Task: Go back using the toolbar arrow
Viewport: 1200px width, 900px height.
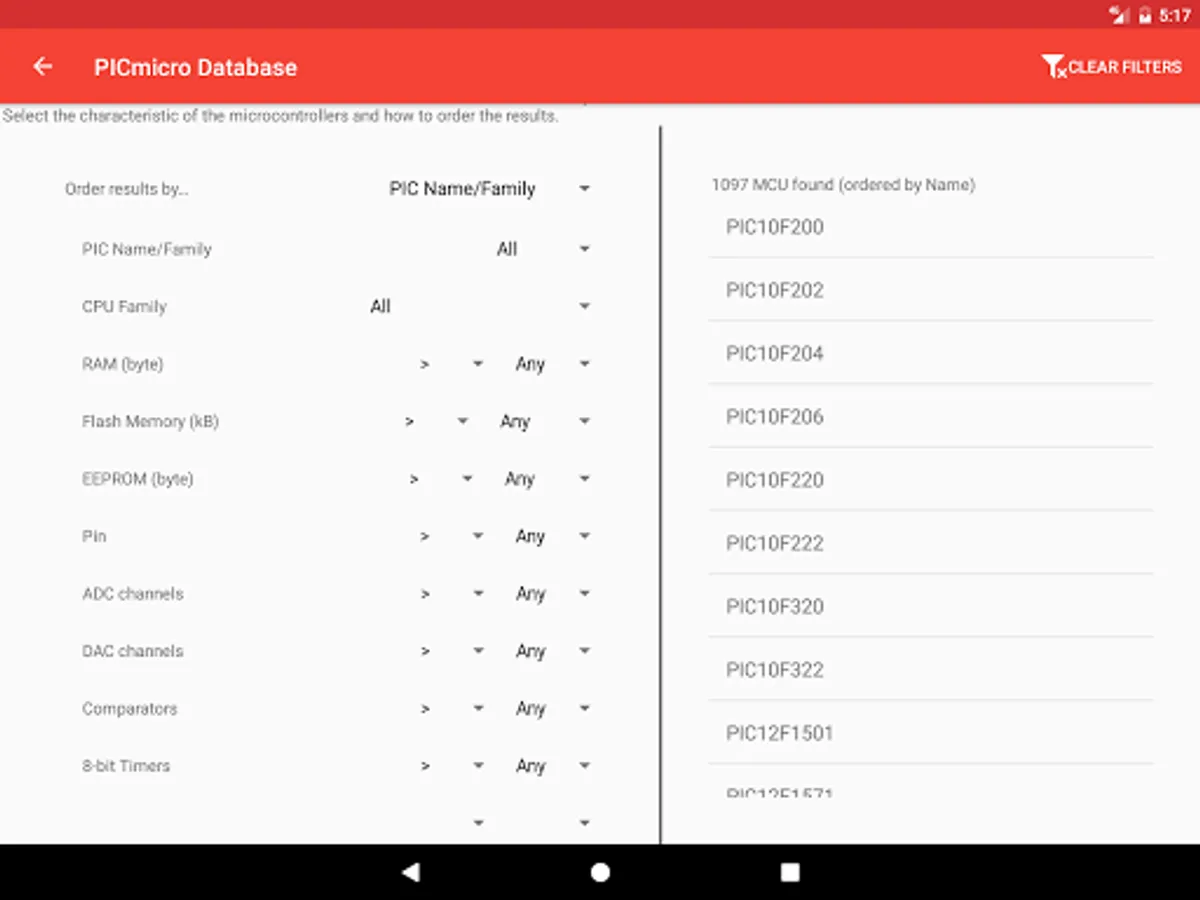Action: [x=42, y=67]
